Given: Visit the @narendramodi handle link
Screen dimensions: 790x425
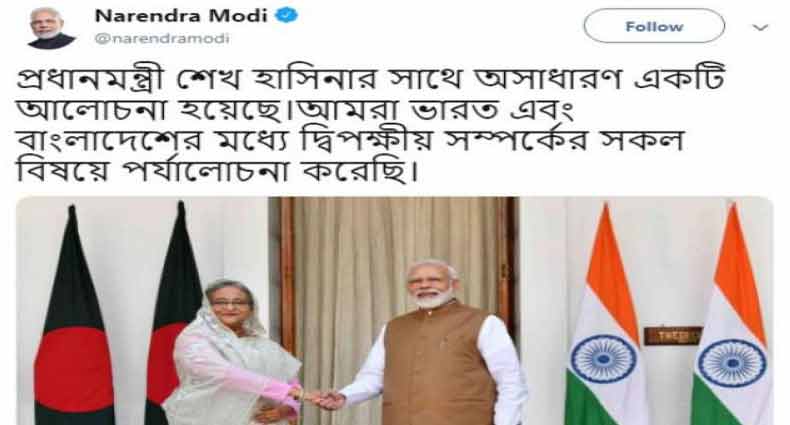Looking at the screenshot, I should point(162,39).
